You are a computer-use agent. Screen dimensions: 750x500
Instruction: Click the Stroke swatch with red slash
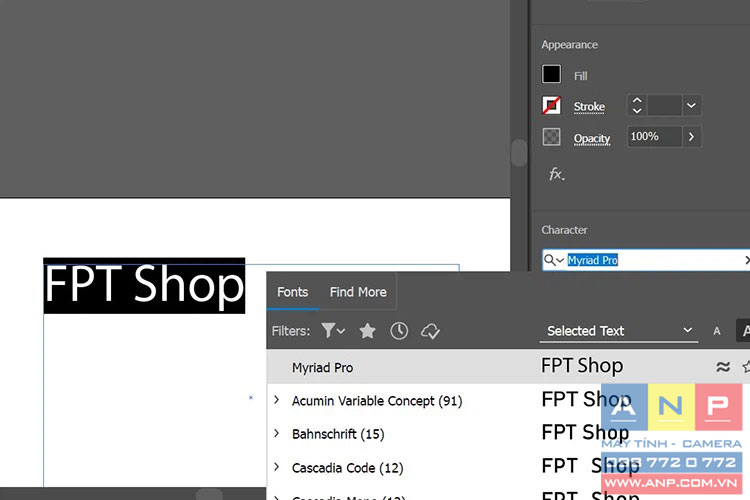[551, 106]
